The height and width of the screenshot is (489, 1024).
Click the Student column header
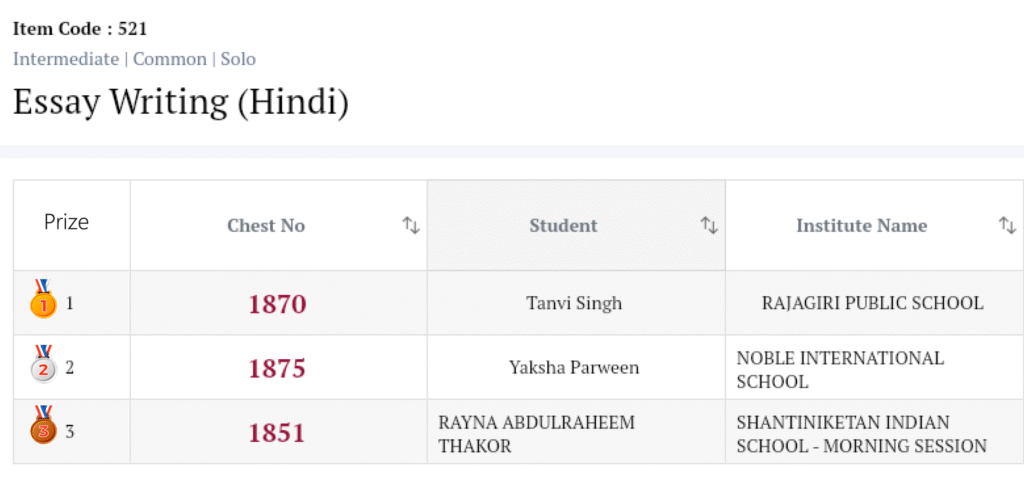click(x=563, y=226)
